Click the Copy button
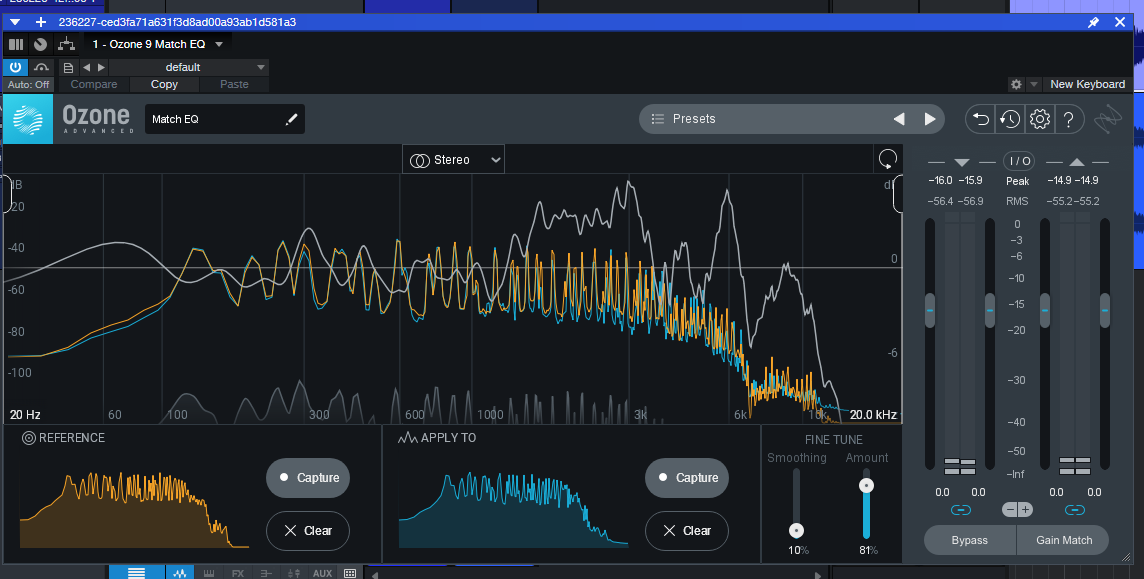The image size is (1144, 579). (x=164, y=85)
